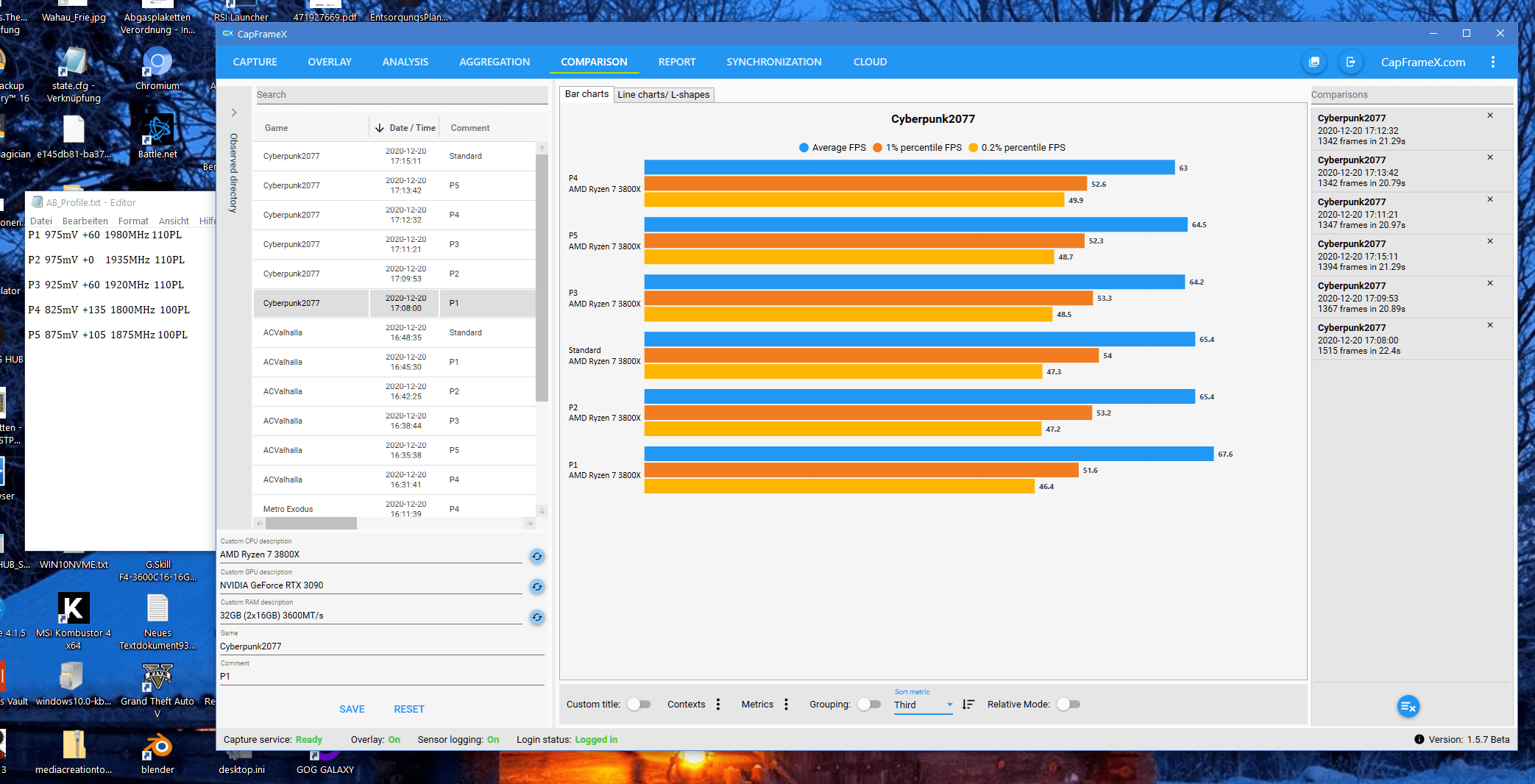The width and height of the screenshot is (1535, 784).
Task: Open the Contexts three-dot menu
Action: (718, 705)
